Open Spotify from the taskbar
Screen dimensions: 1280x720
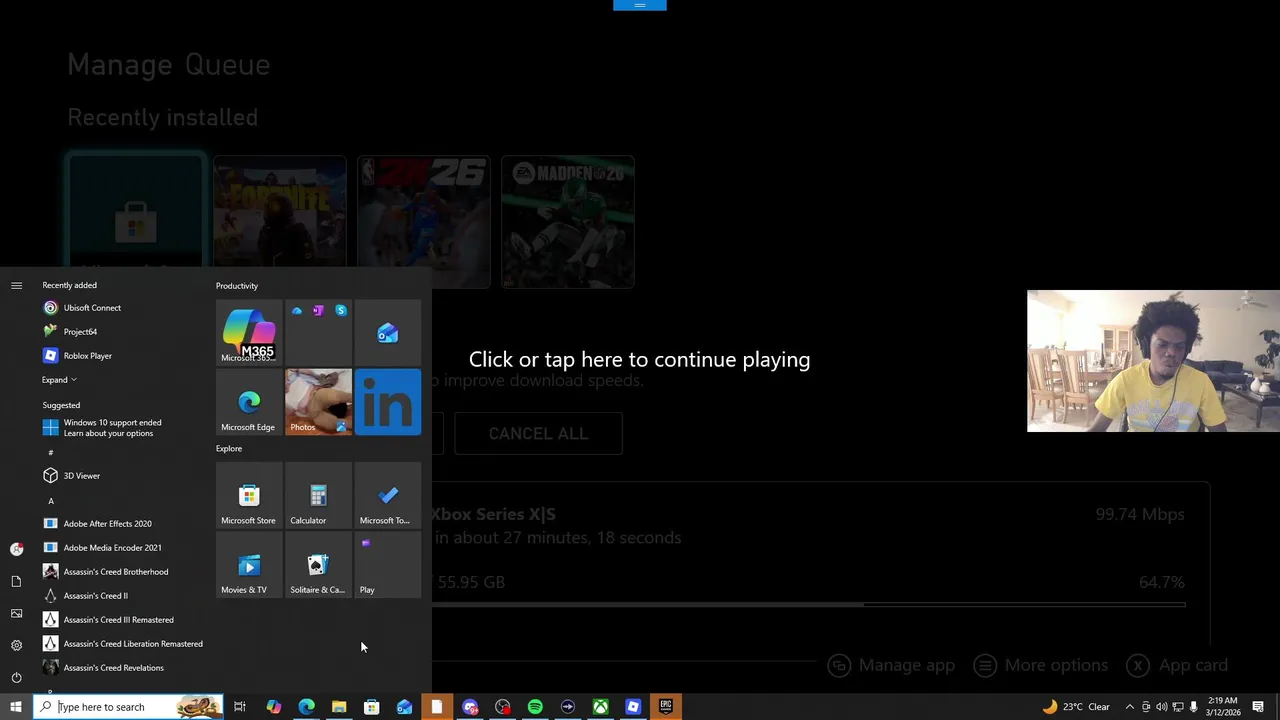coord(535,707)
